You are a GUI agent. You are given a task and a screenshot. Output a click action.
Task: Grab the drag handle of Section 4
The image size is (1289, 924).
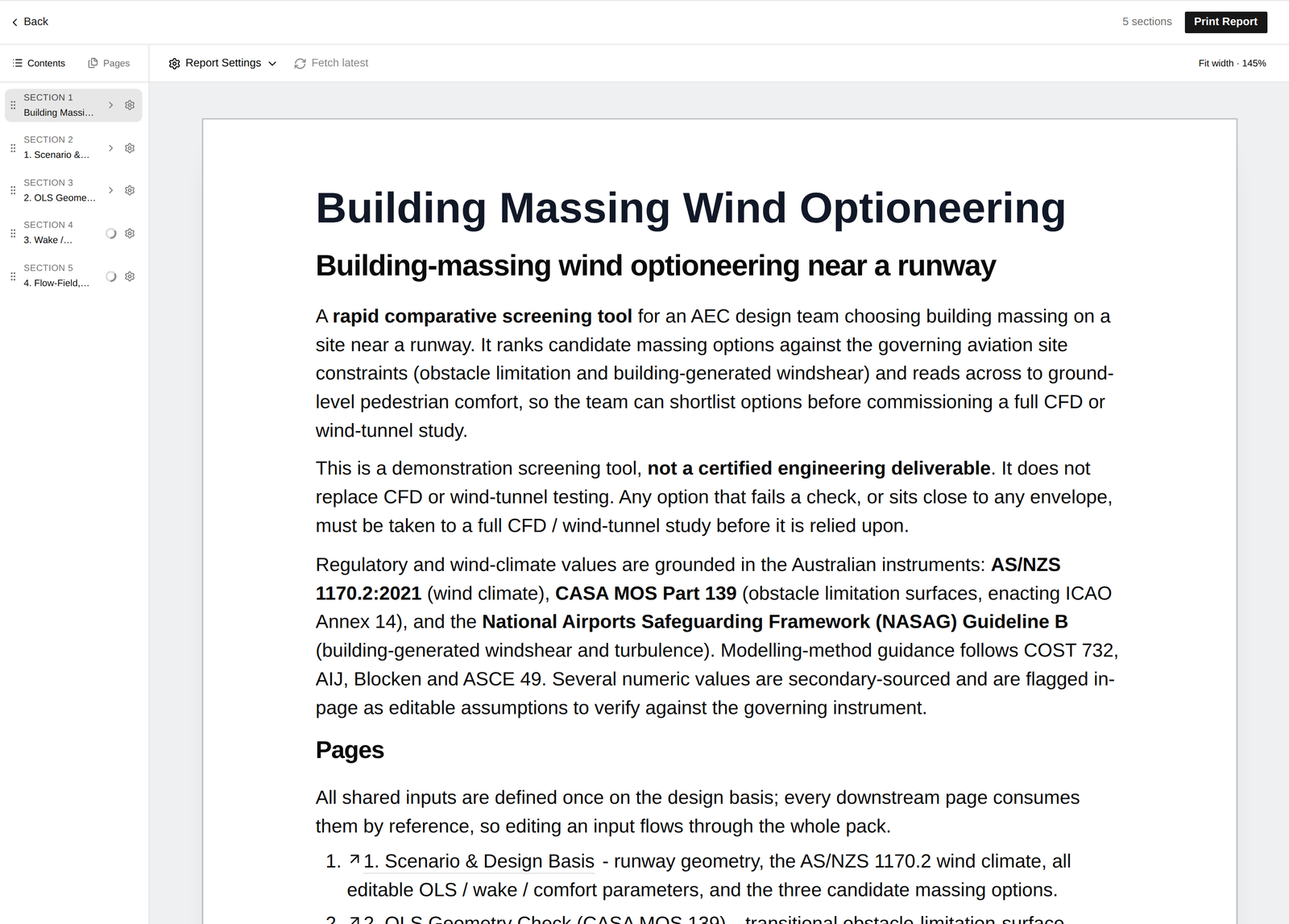pos(13,234)
